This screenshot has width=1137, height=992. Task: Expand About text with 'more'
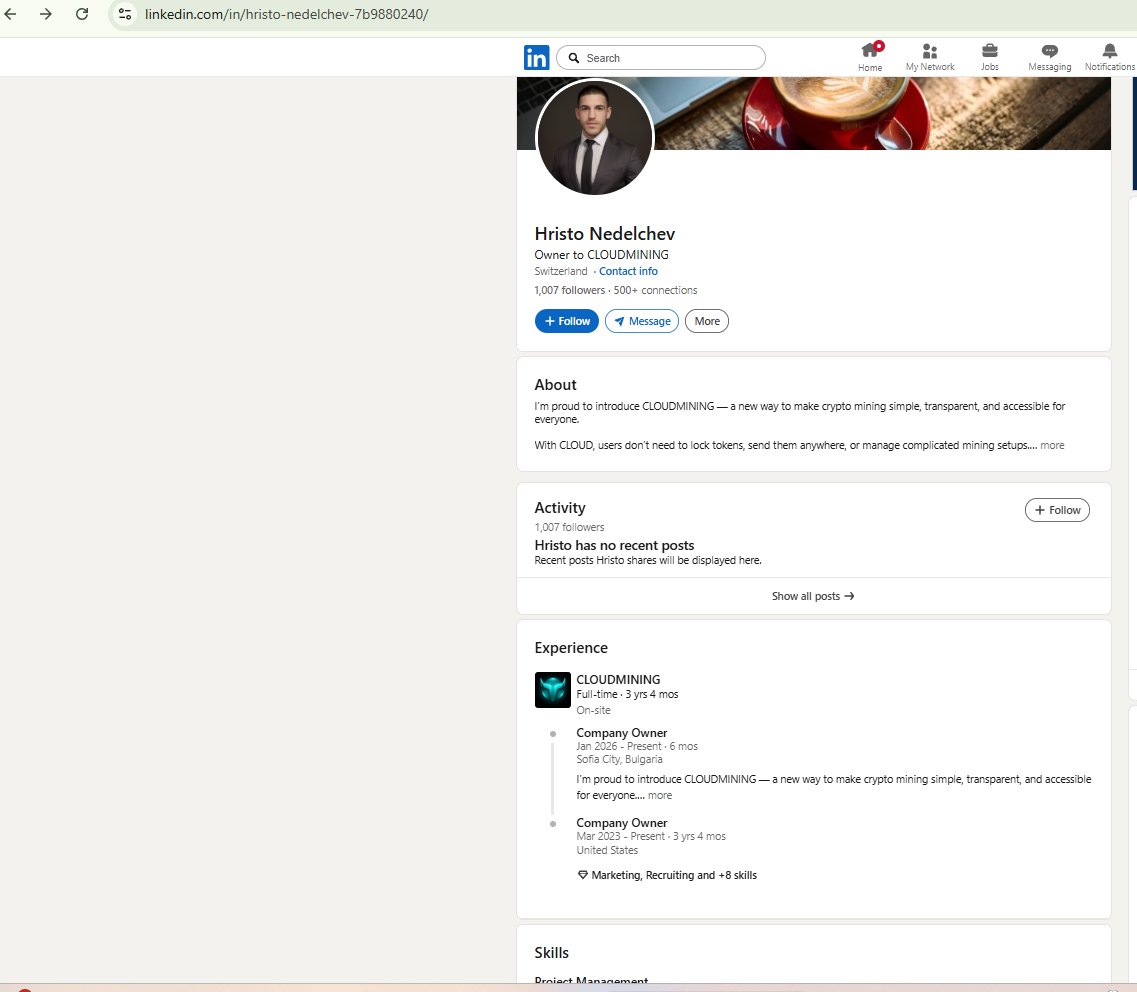point(1052,445)
